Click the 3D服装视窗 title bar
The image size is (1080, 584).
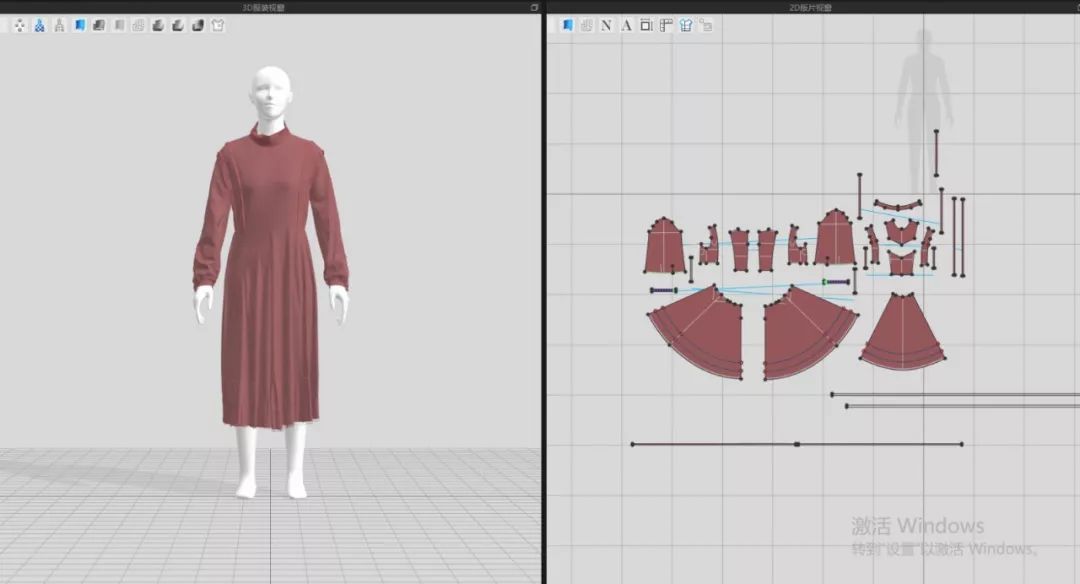coord(263,7)
